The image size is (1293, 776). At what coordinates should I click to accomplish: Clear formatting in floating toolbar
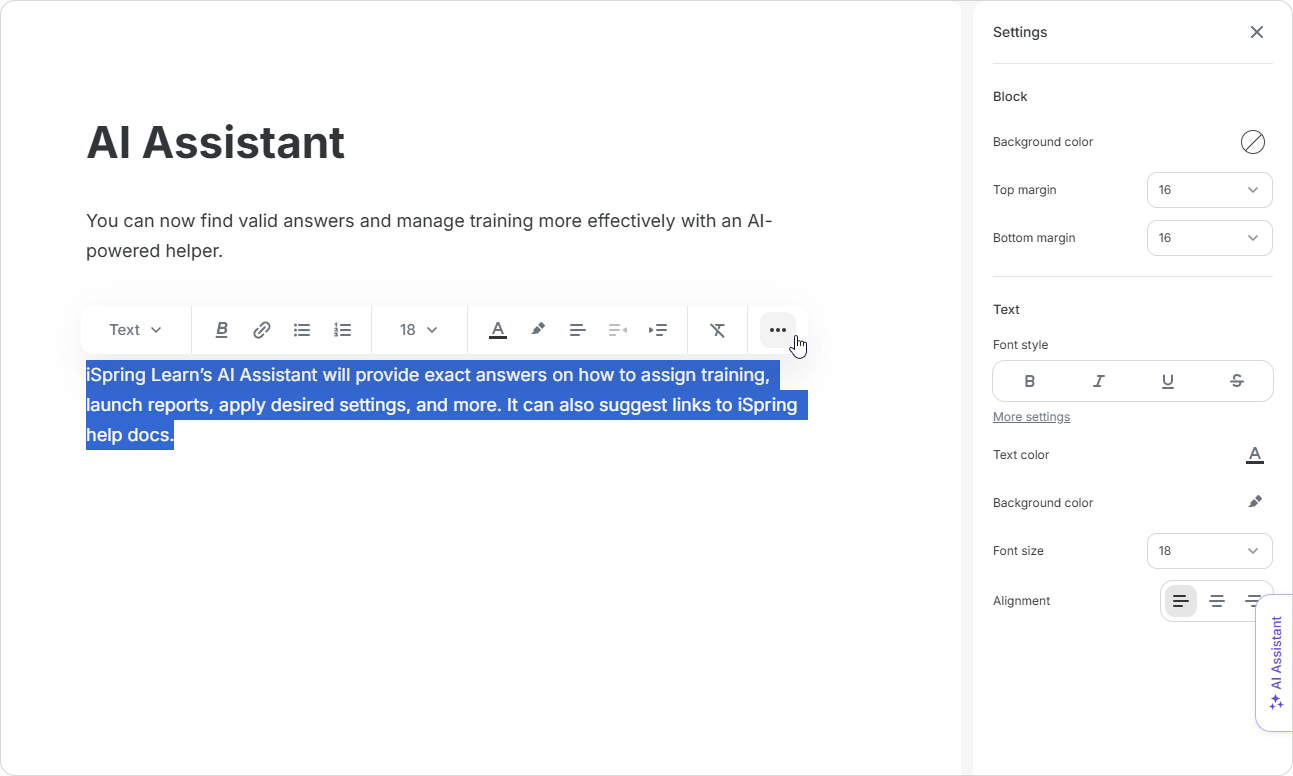(x=718, y=330)
